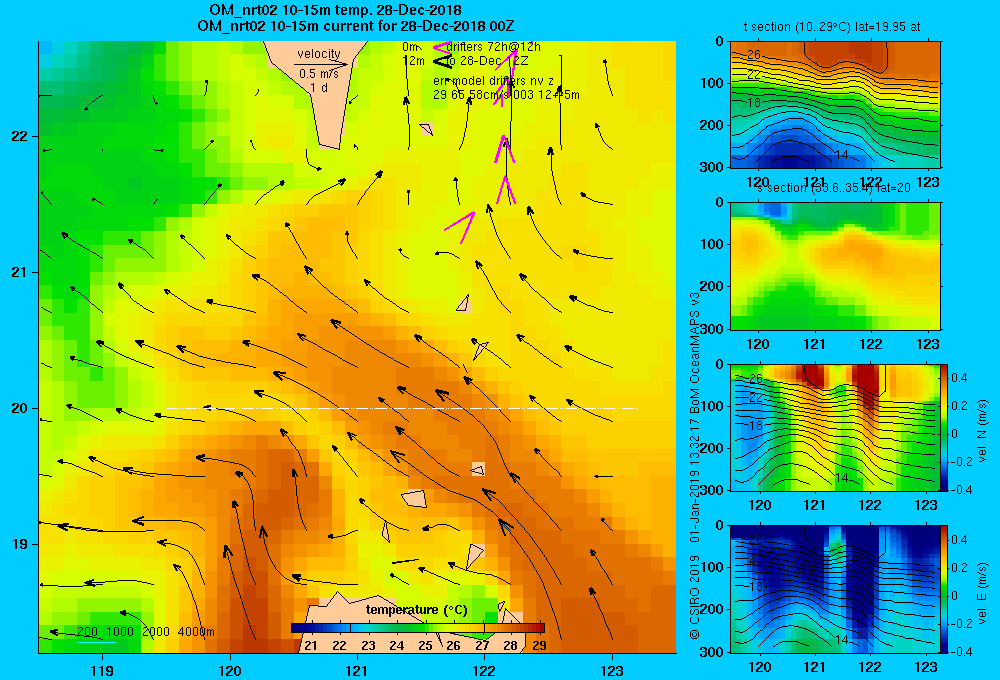Click the vel. N colorbar strip
Viewport: 1000px width, 680px height.
945,427
